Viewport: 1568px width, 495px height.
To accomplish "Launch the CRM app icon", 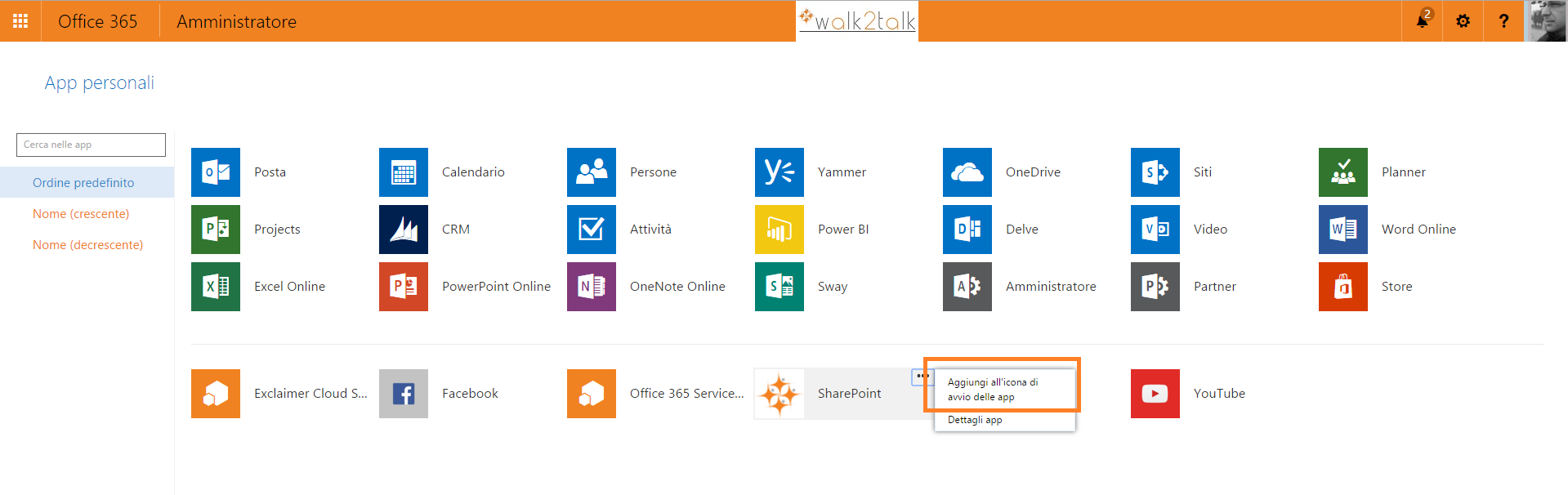I will pyautogui.click(x=404, y=230).
